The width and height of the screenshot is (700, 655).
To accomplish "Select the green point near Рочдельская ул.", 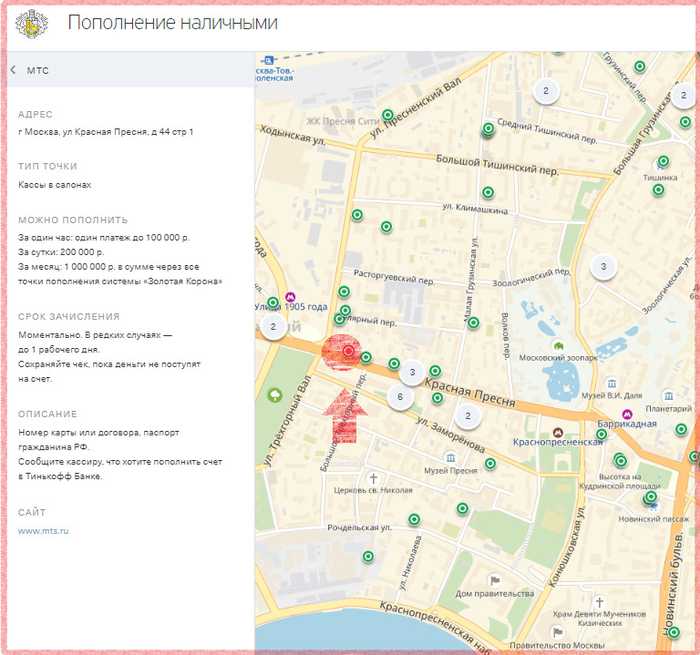I will (x=414, y=519).
